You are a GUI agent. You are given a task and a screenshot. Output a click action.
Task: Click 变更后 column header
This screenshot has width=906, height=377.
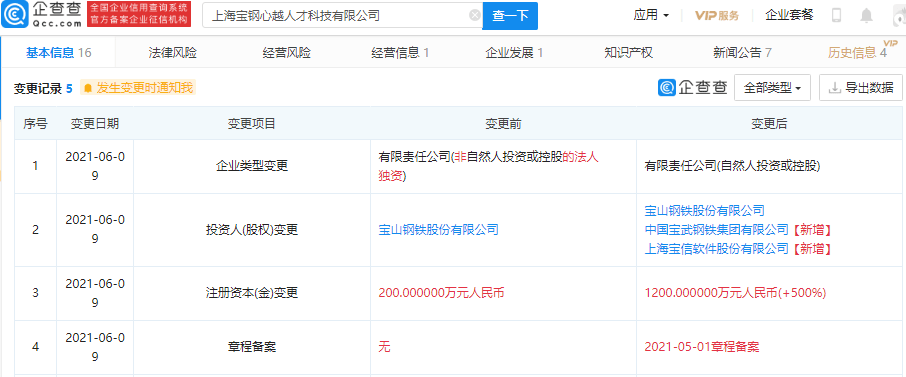coord(769,124)
